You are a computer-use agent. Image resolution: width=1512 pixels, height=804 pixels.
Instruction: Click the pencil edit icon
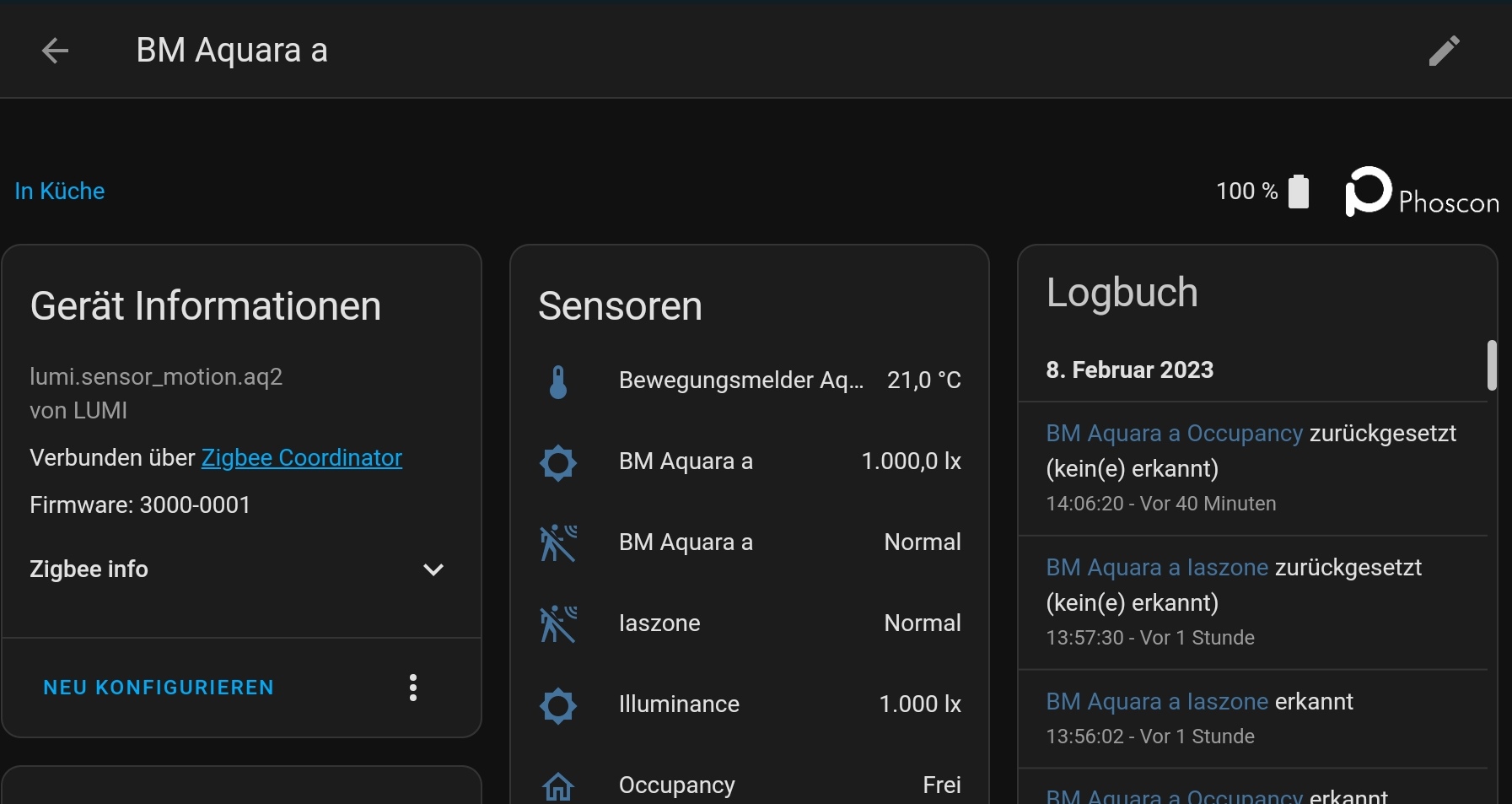(1444, 51)
